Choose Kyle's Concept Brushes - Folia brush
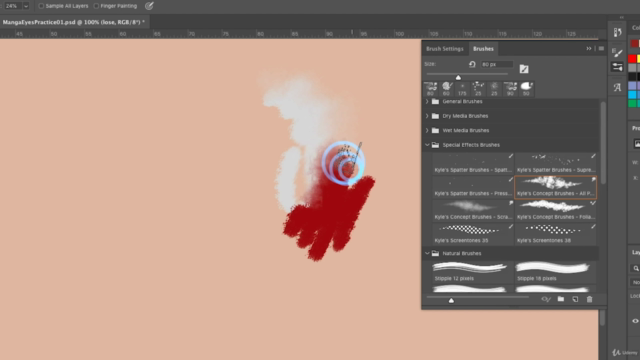640x360 pixels. coord(556,211)
